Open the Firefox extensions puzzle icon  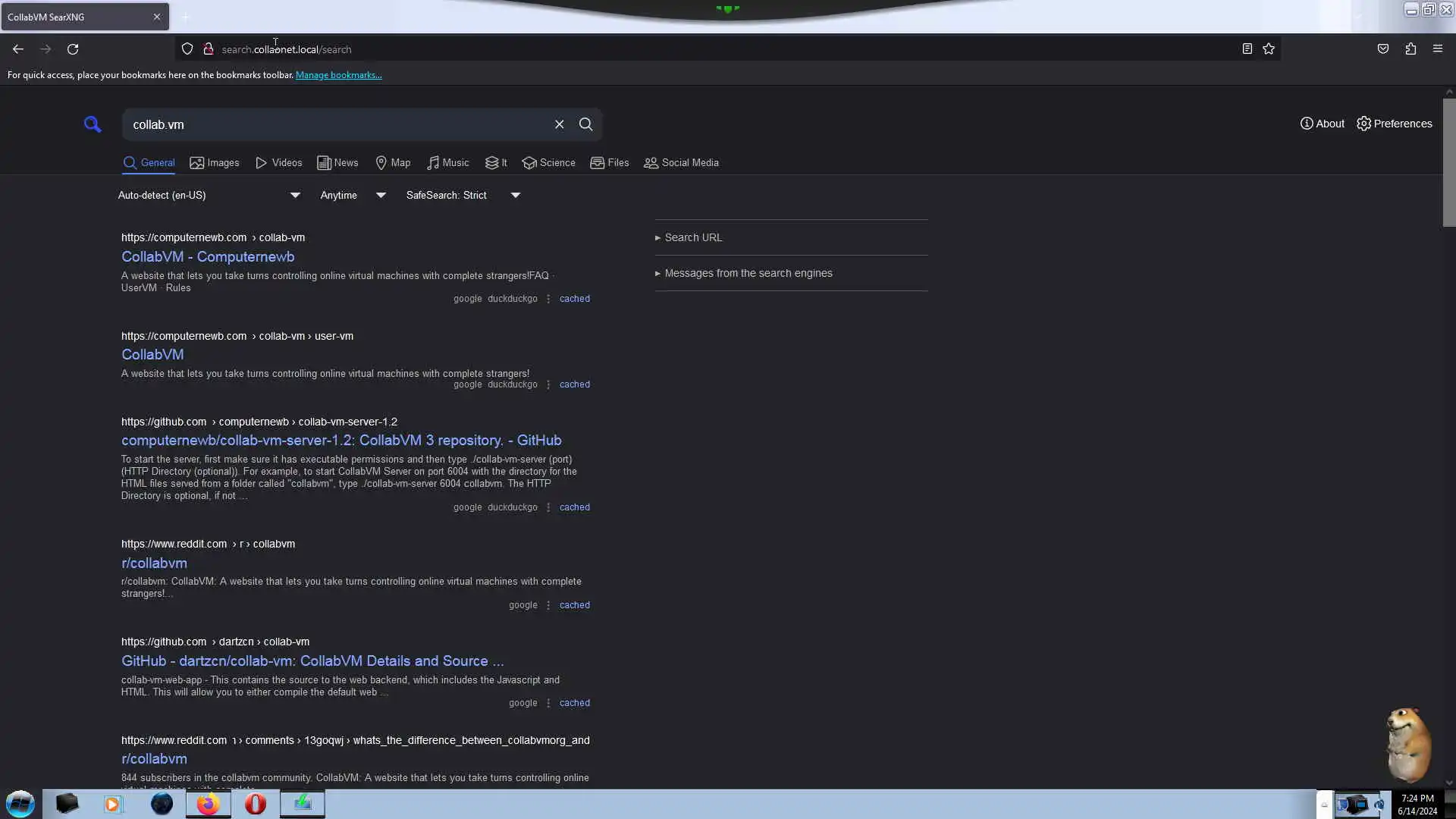tap(1410, 49)
